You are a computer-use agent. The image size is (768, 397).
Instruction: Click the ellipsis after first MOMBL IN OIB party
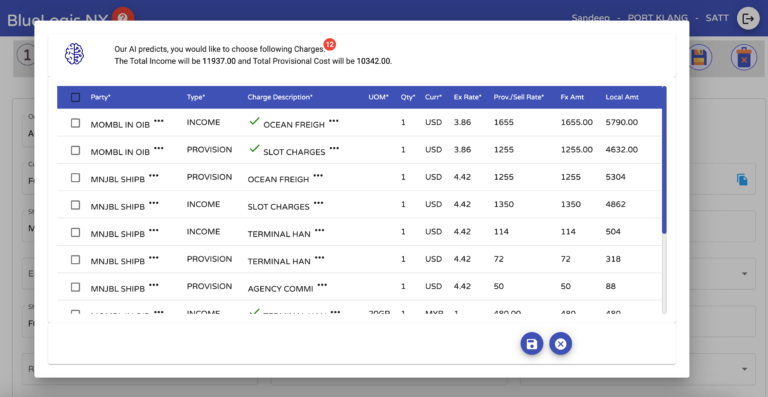click(x=159, y=120)
